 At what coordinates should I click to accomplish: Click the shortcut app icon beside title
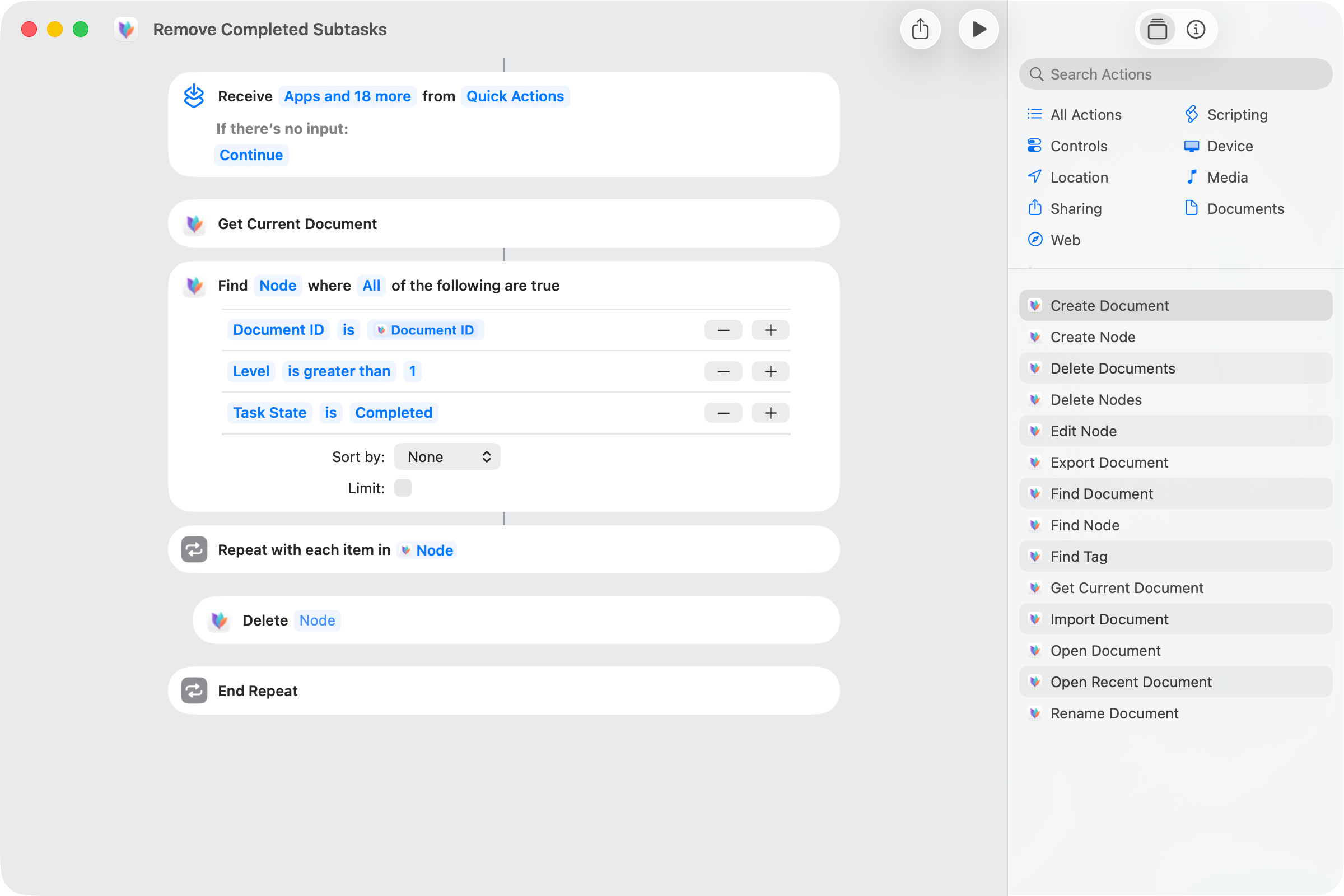click(125, 29)
